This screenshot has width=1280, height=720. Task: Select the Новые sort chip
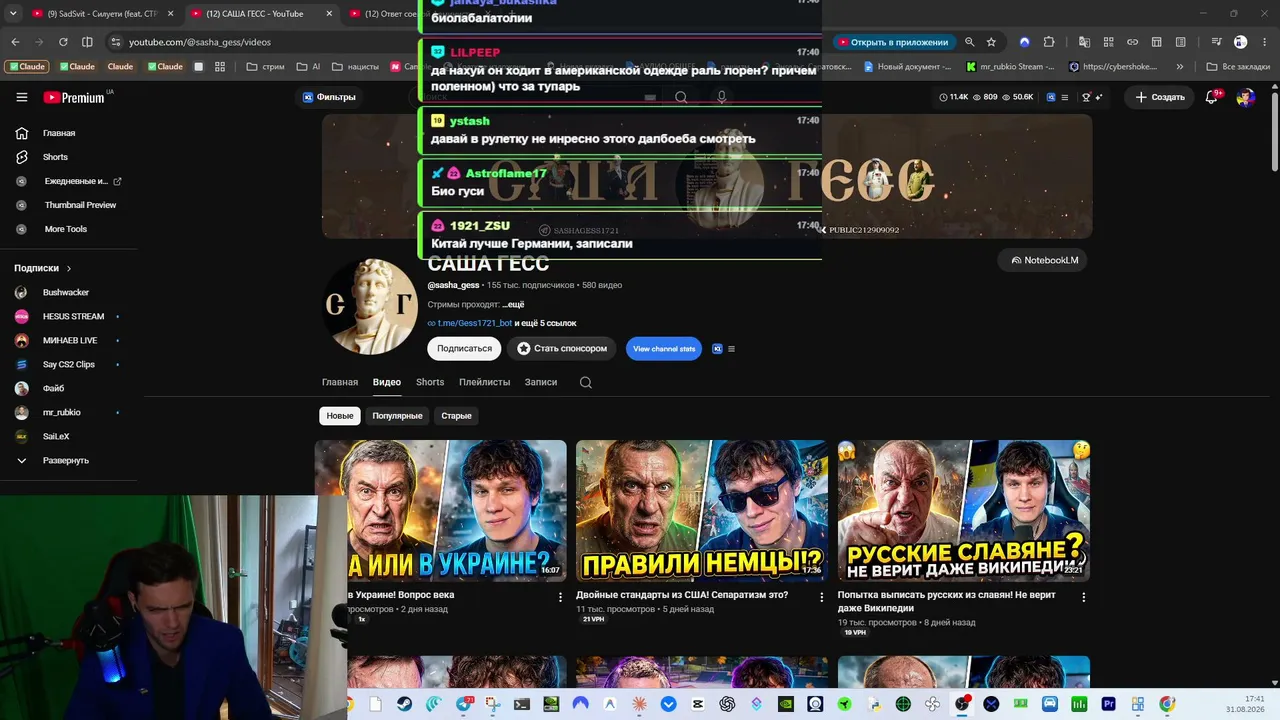pyautogui.click(x=340, y=416)
